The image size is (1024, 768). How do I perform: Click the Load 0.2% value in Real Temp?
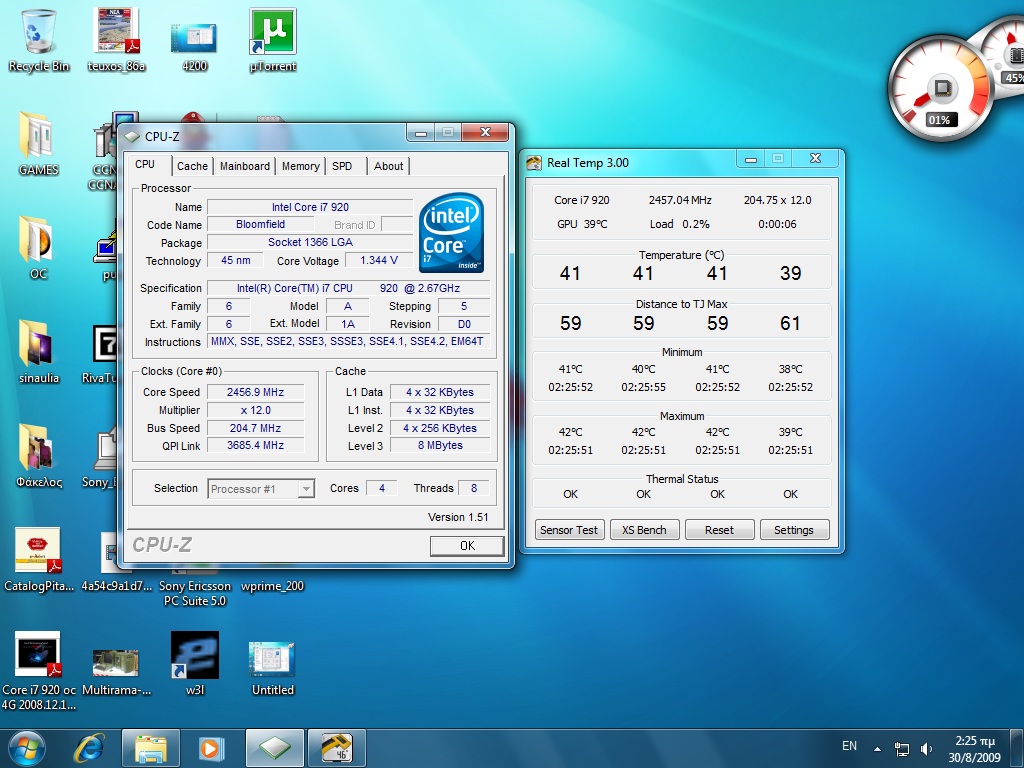click(680, 224)
